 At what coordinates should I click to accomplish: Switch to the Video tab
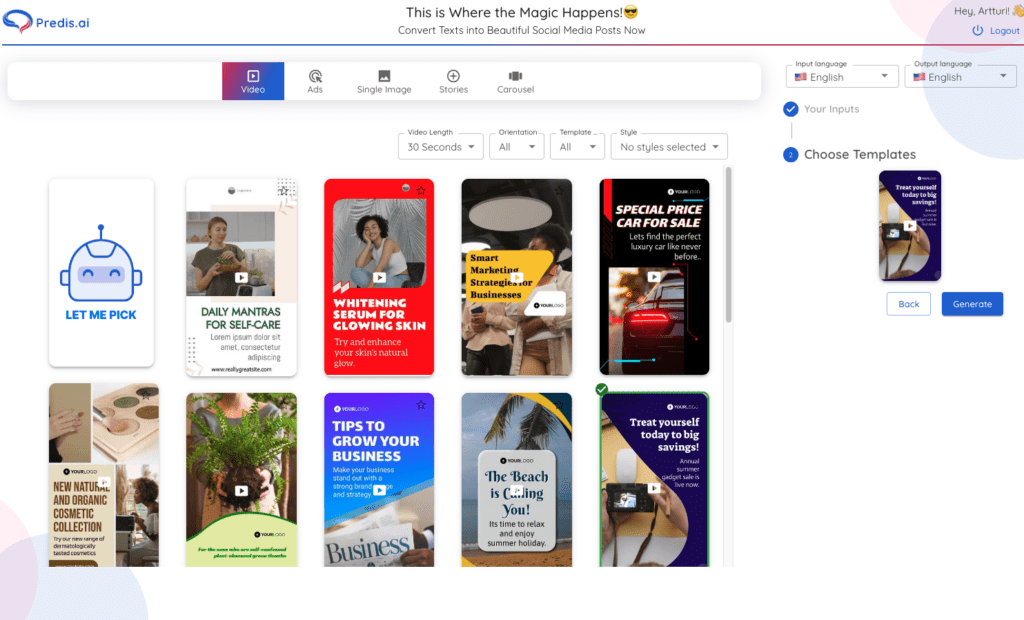(253, 81)
